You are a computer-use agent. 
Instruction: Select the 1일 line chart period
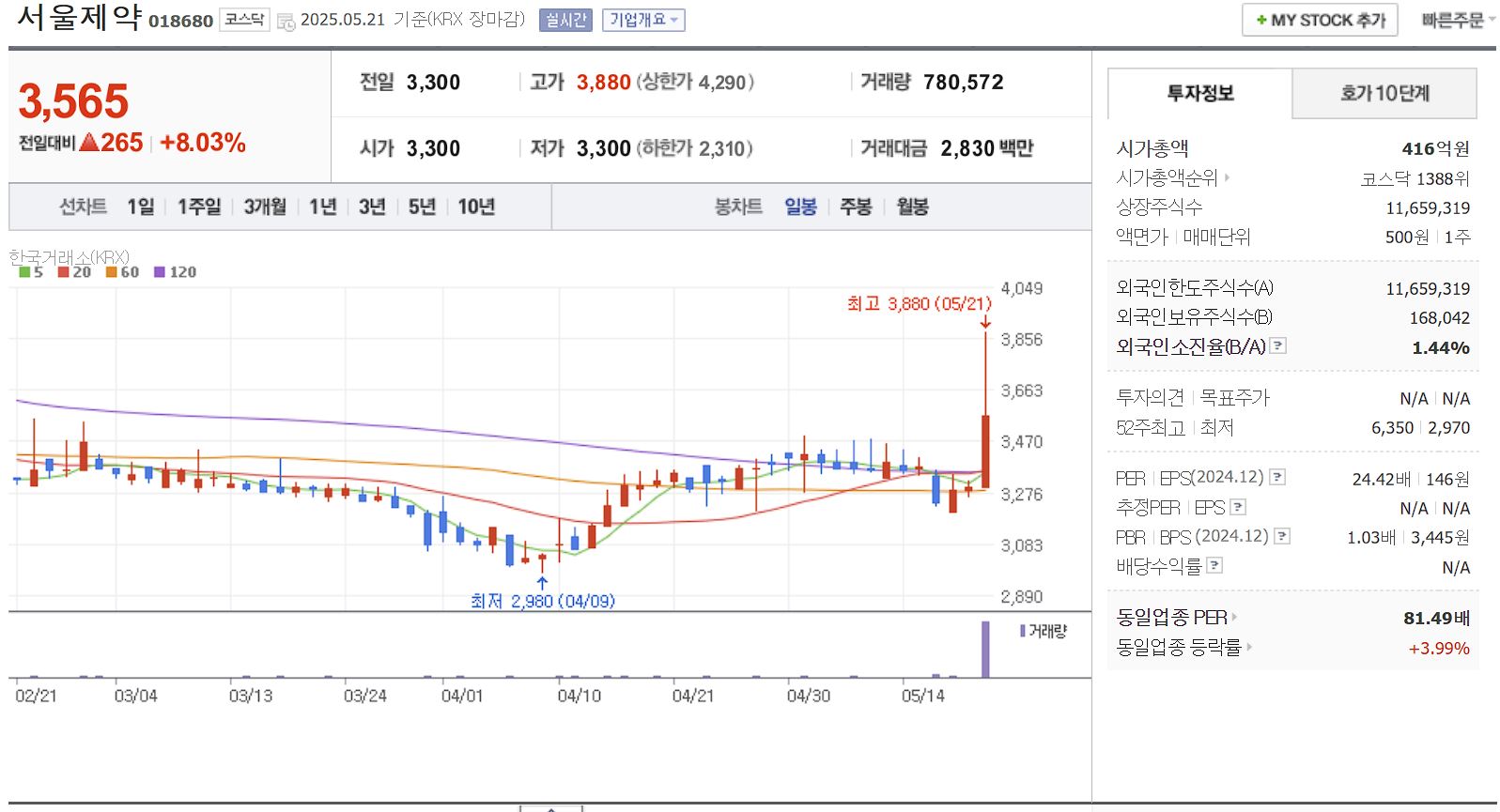point(141,207)
